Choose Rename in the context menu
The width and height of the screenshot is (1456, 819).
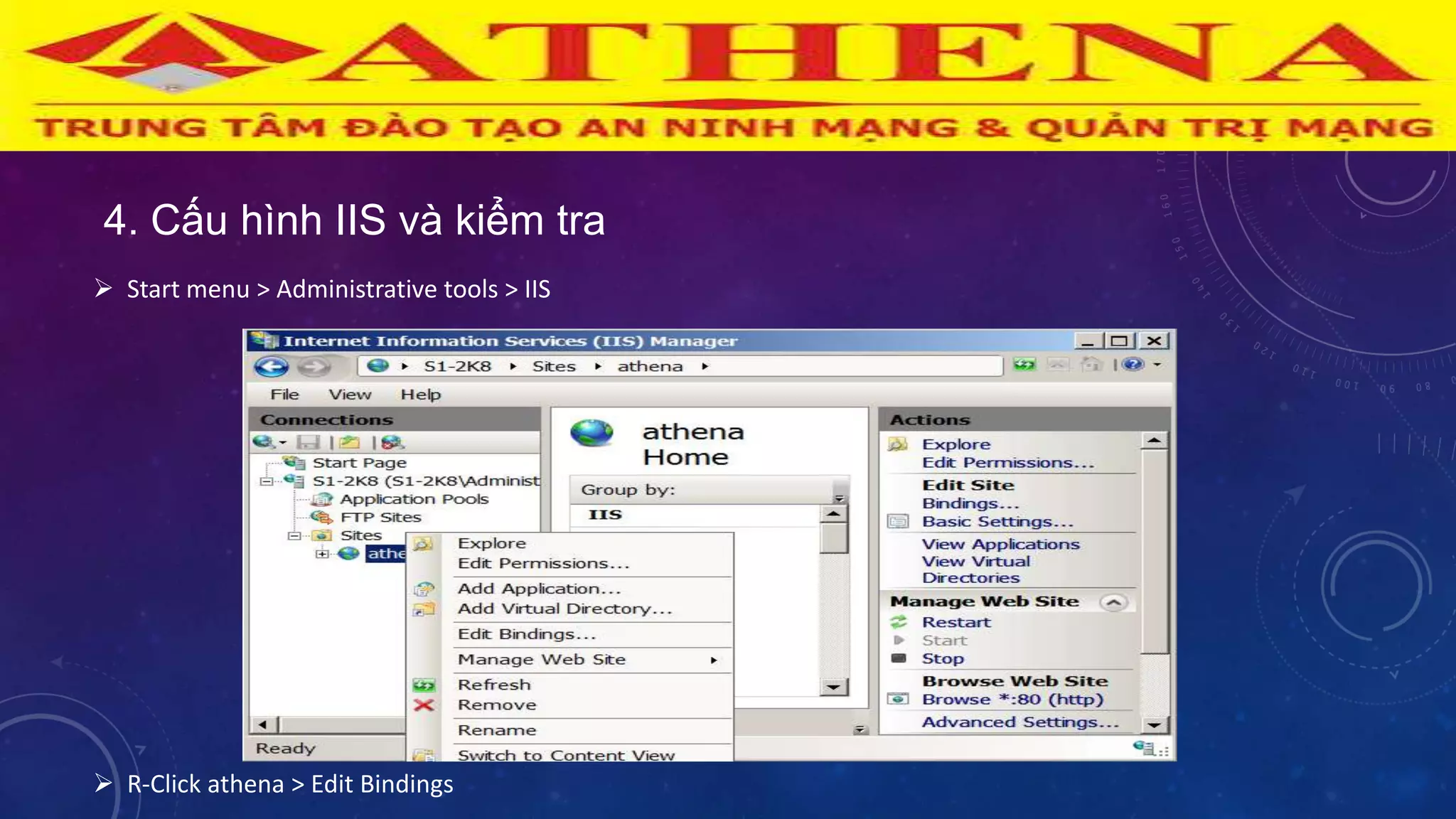tap(497, 730)
